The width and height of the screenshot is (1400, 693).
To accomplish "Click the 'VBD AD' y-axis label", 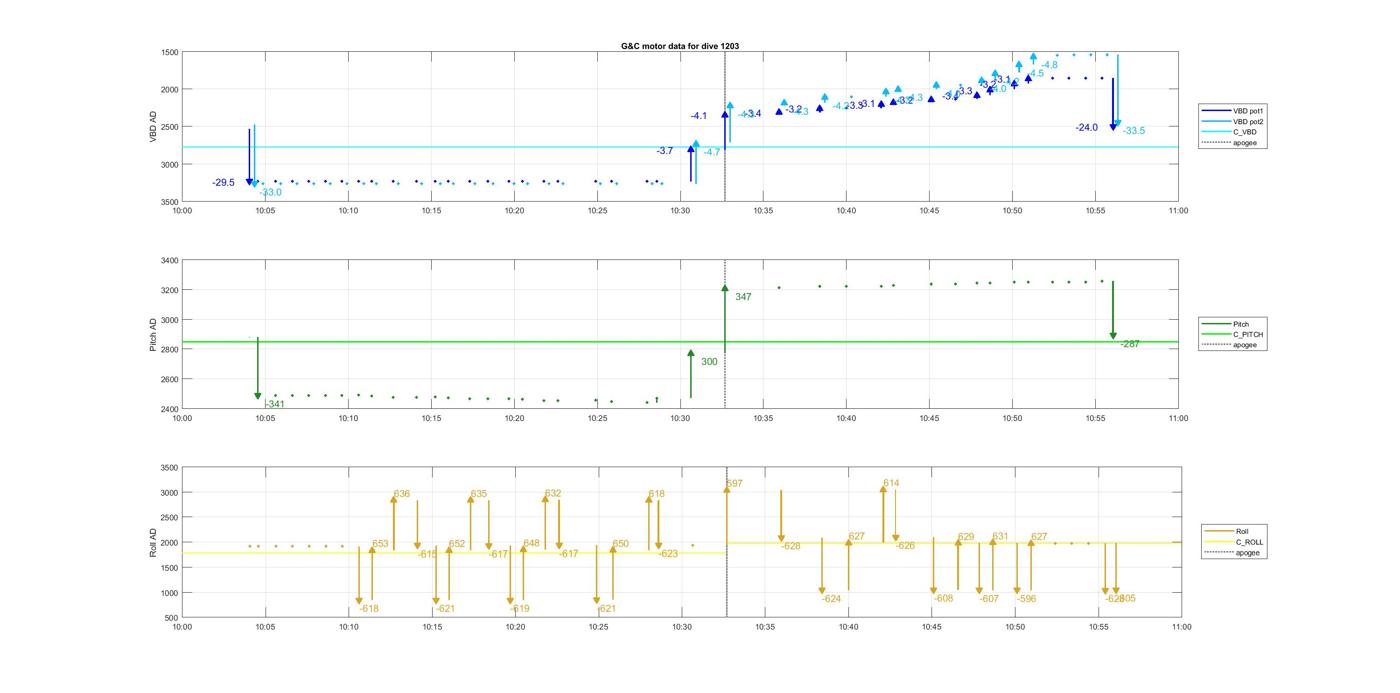I will pyautogui.click(x=154, y=126).
